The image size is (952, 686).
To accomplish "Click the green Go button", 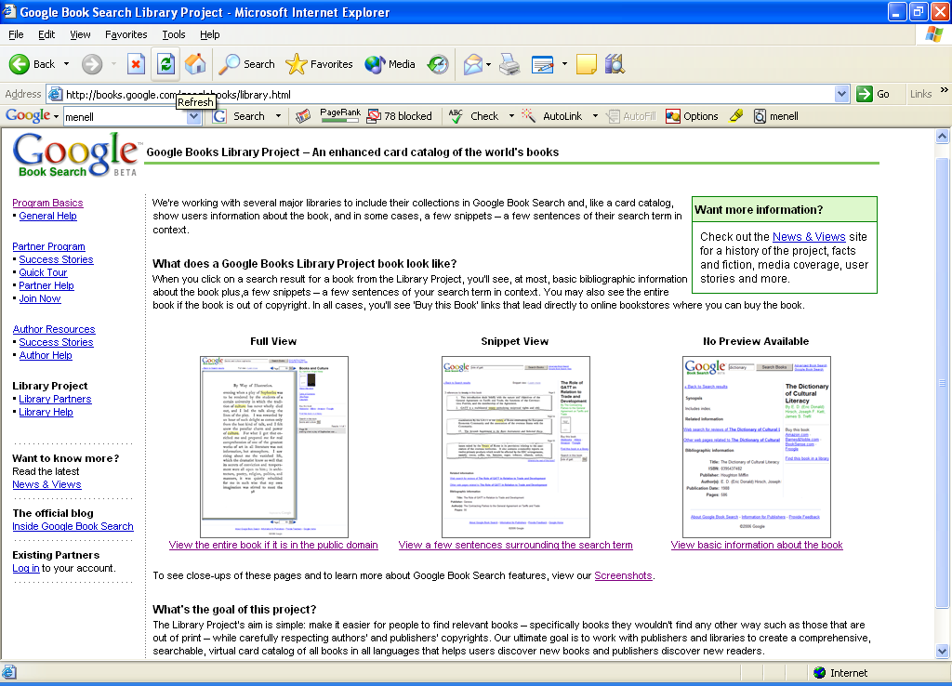I will coord(874,94).
